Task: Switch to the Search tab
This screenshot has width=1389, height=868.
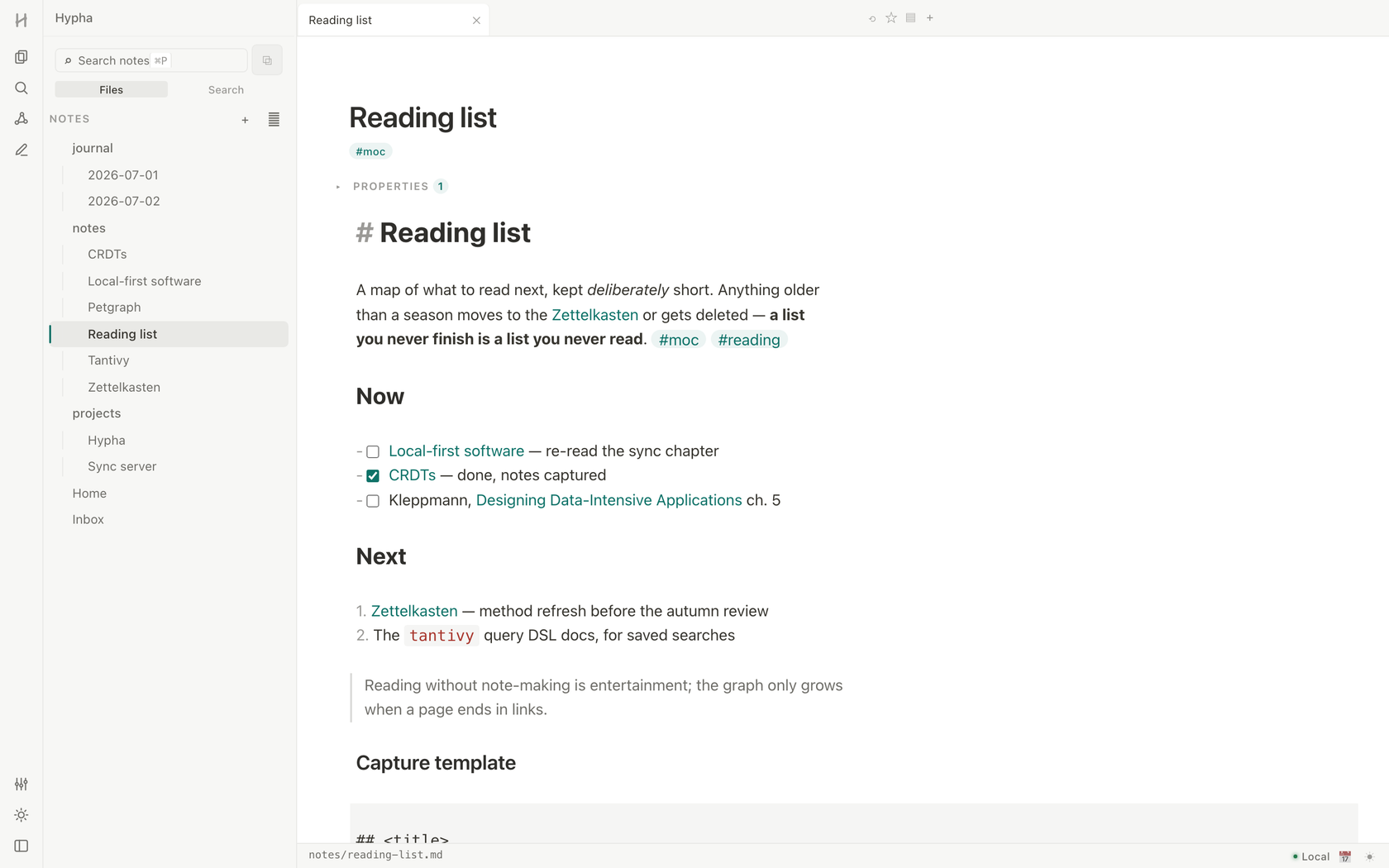Action: [226, 89]
